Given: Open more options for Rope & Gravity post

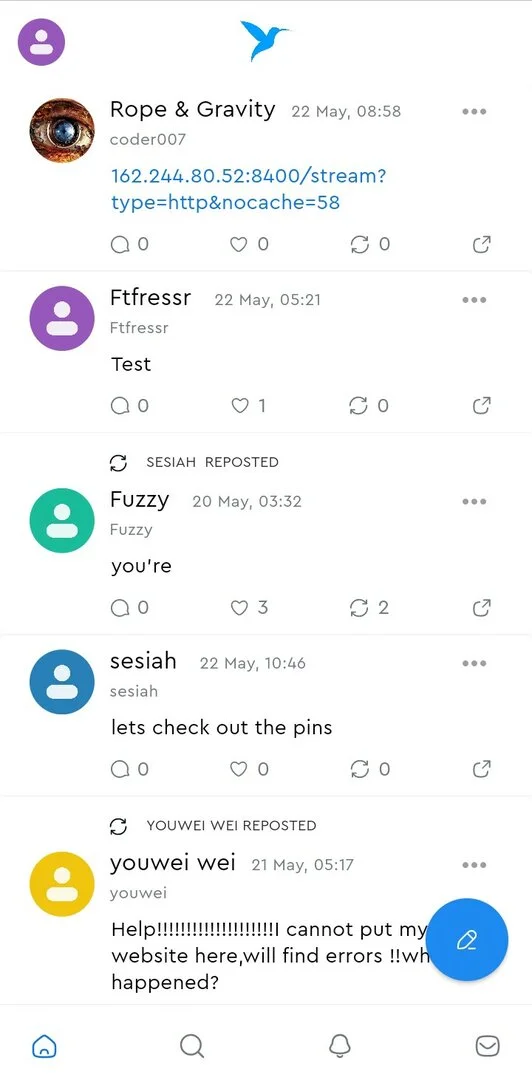Looking at the screenshot, I should click(474, 112).
